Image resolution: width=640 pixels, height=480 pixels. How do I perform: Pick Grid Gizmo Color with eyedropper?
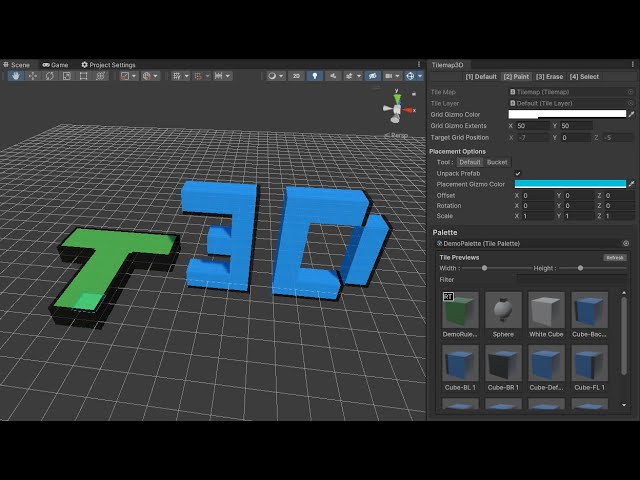(631, 114)
